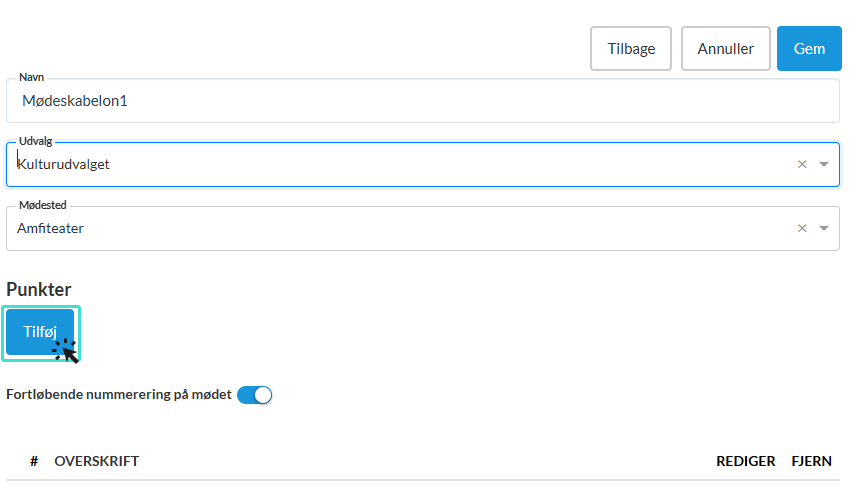
Task: Save the template with Gem
Action: [808, 48]
